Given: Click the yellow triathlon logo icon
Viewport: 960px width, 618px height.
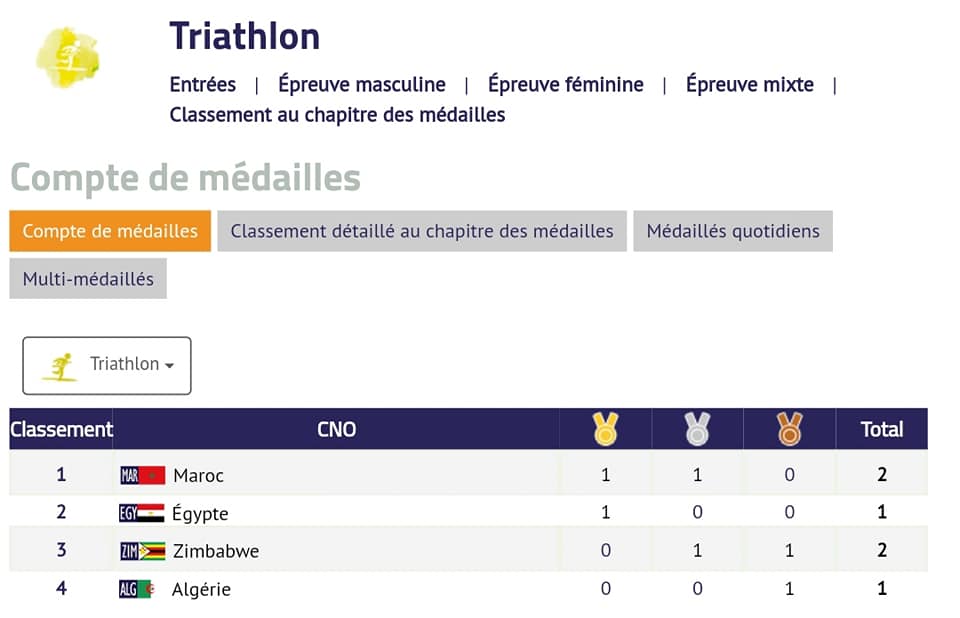Looking at the screenshot, I should pos(67,58).
